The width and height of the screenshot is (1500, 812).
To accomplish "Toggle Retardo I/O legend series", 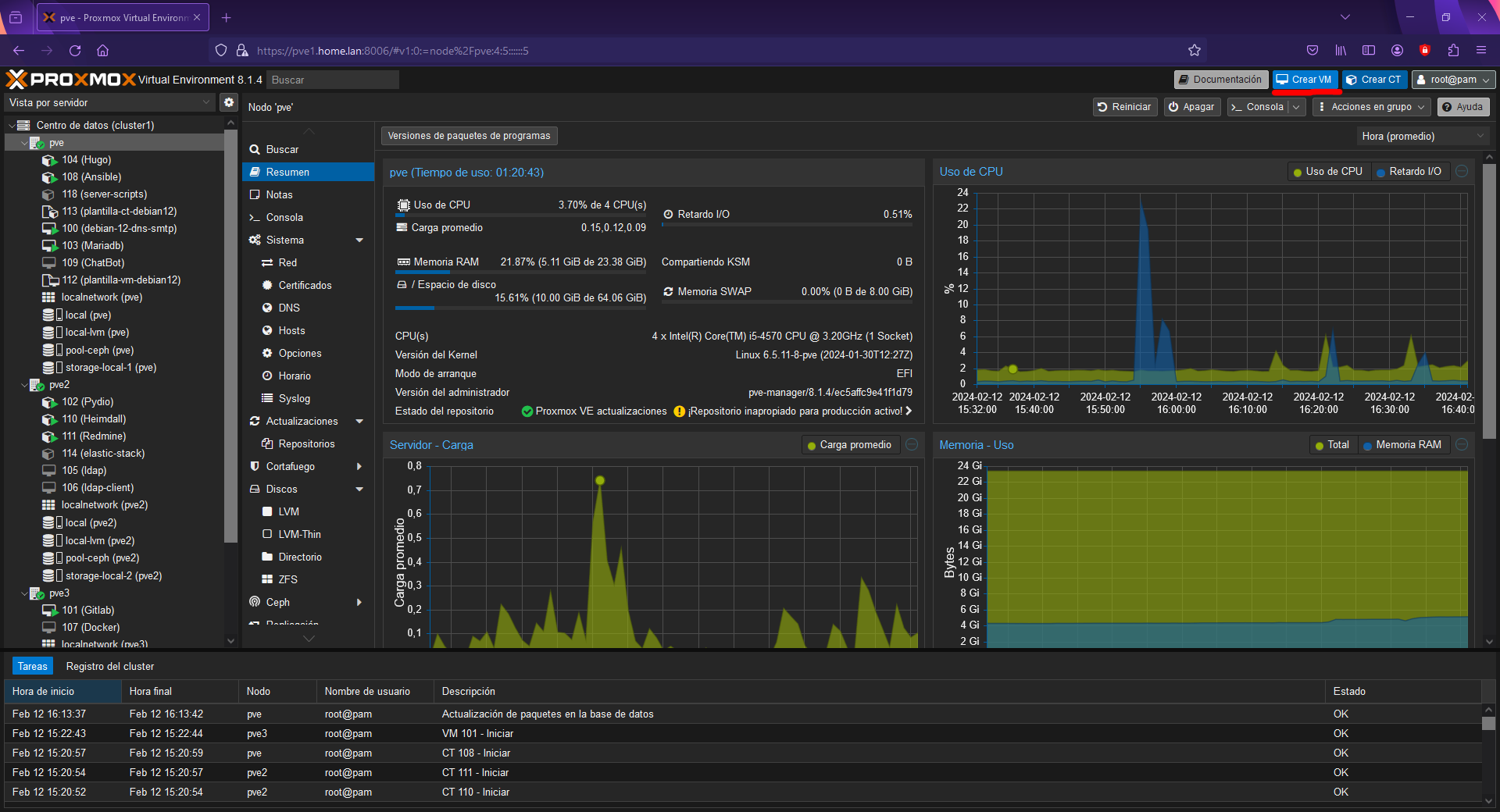I will 1409,172.
